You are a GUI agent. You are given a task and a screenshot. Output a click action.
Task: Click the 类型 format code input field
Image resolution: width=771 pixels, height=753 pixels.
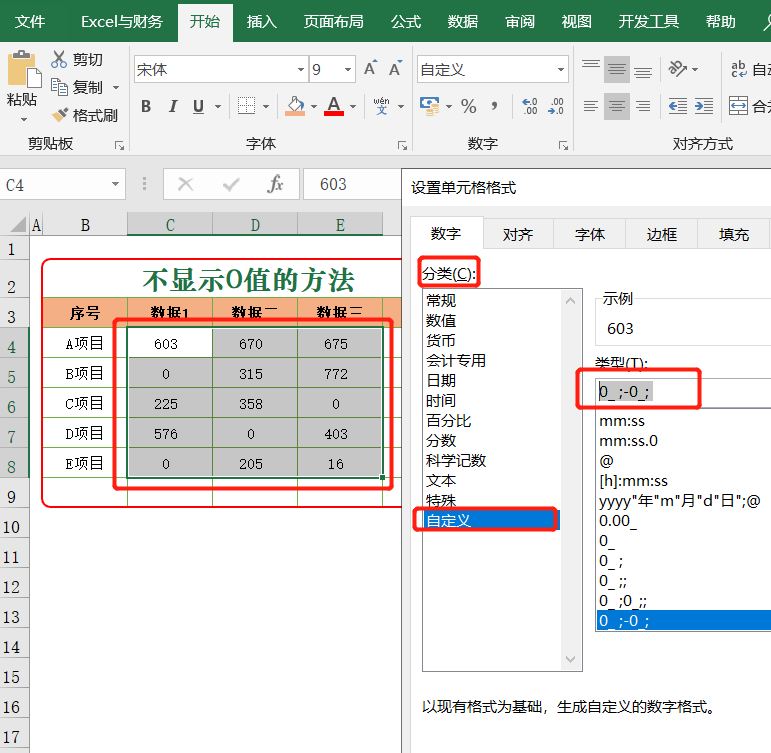(683, 392)
